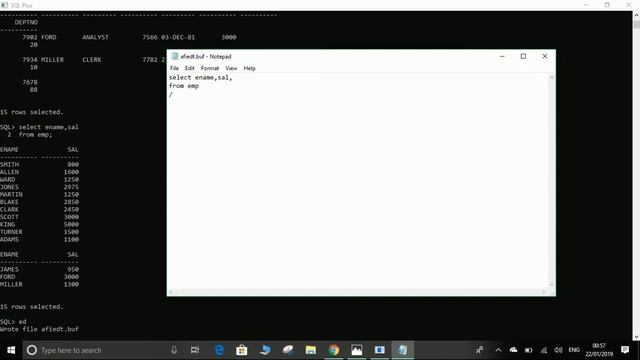The image size is (640, 360).
Task: Launch Google Chrome from the taskbar
Action: point(334,350)
